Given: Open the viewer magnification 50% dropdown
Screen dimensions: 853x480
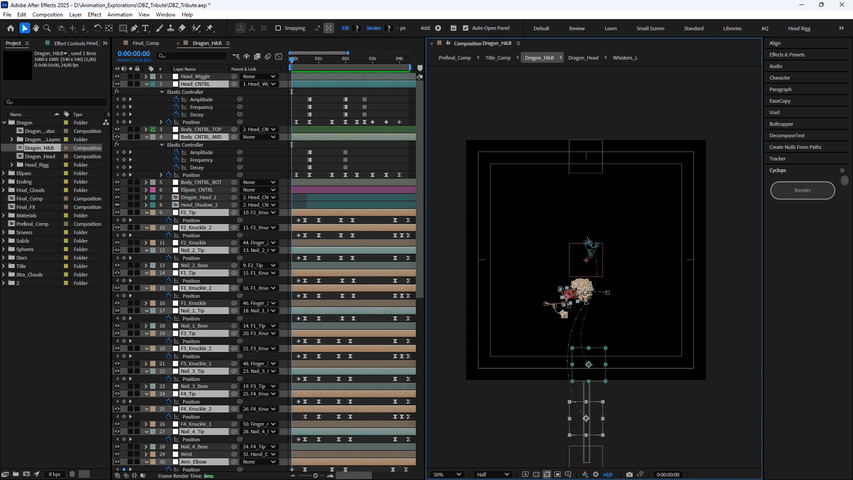Looking at the screenshot, I should [447, 475].
